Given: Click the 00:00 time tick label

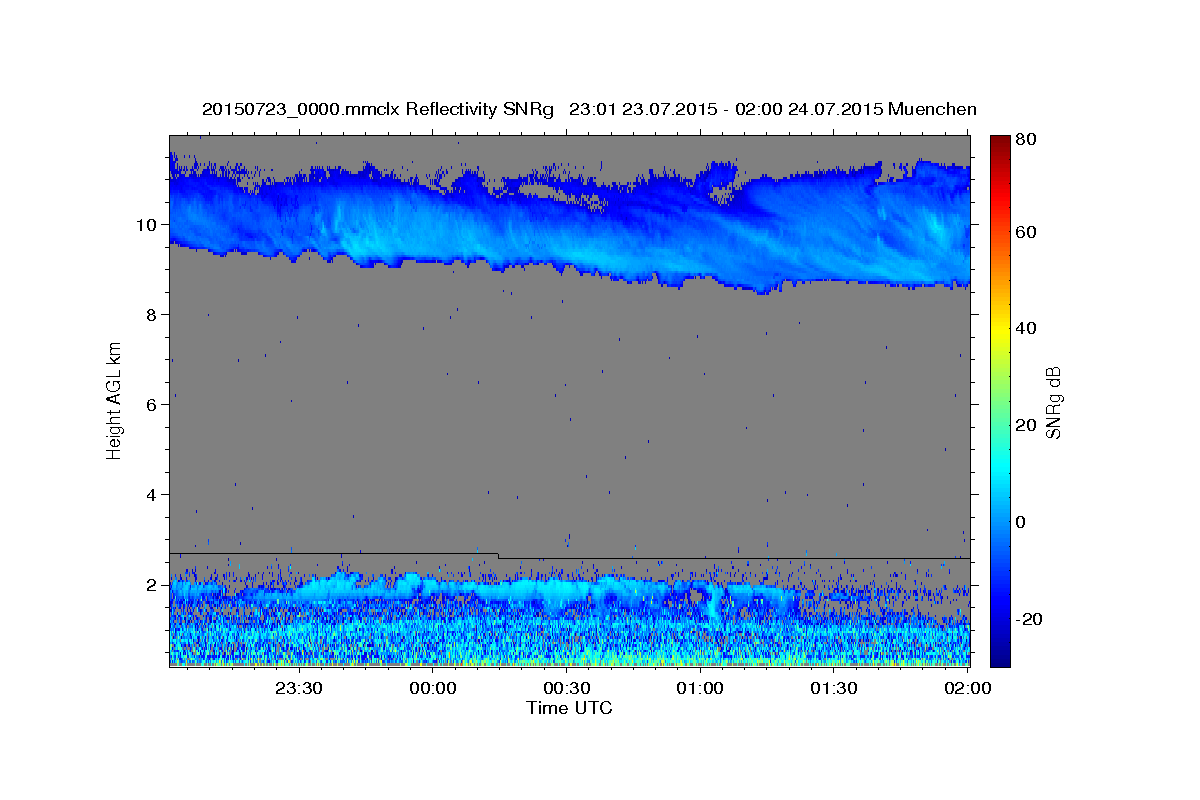Looking at the screenshot, I should (x=433, y=688).
